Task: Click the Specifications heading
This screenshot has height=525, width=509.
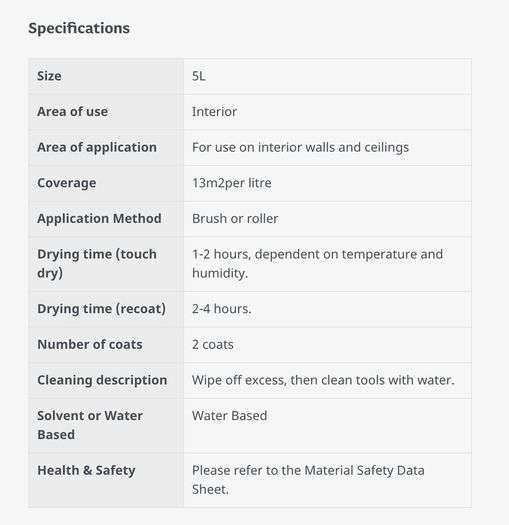Action: pyautogui.click(x=79, y=28)
